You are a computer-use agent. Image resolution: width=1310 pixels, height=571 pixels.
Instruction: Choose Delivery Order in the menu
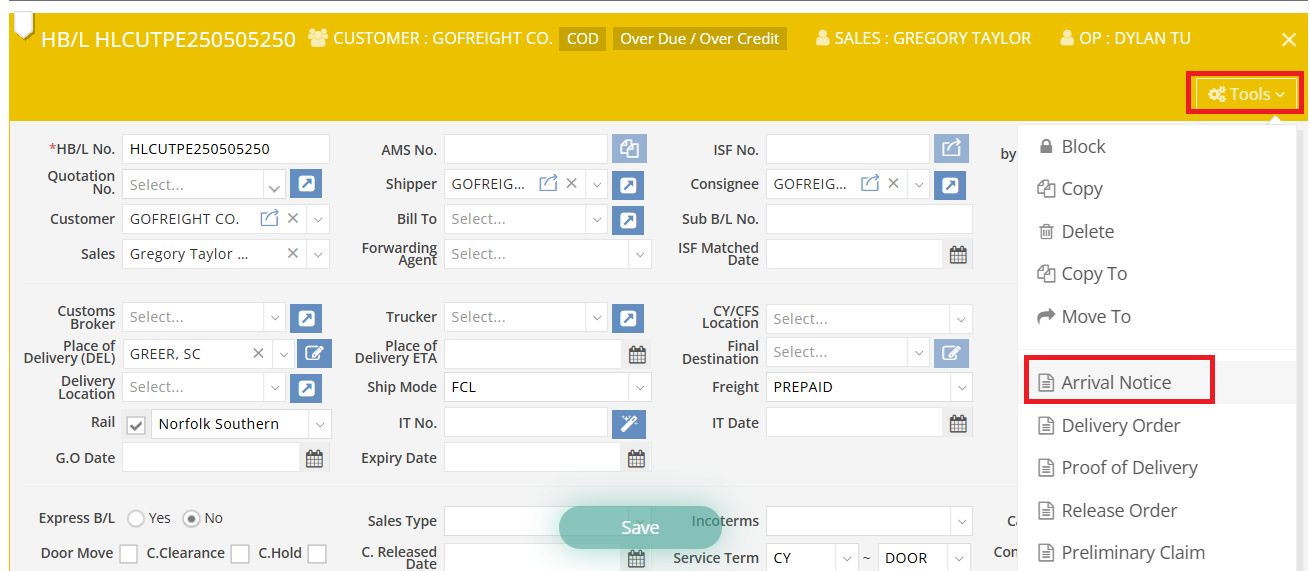click(1120, 425)
